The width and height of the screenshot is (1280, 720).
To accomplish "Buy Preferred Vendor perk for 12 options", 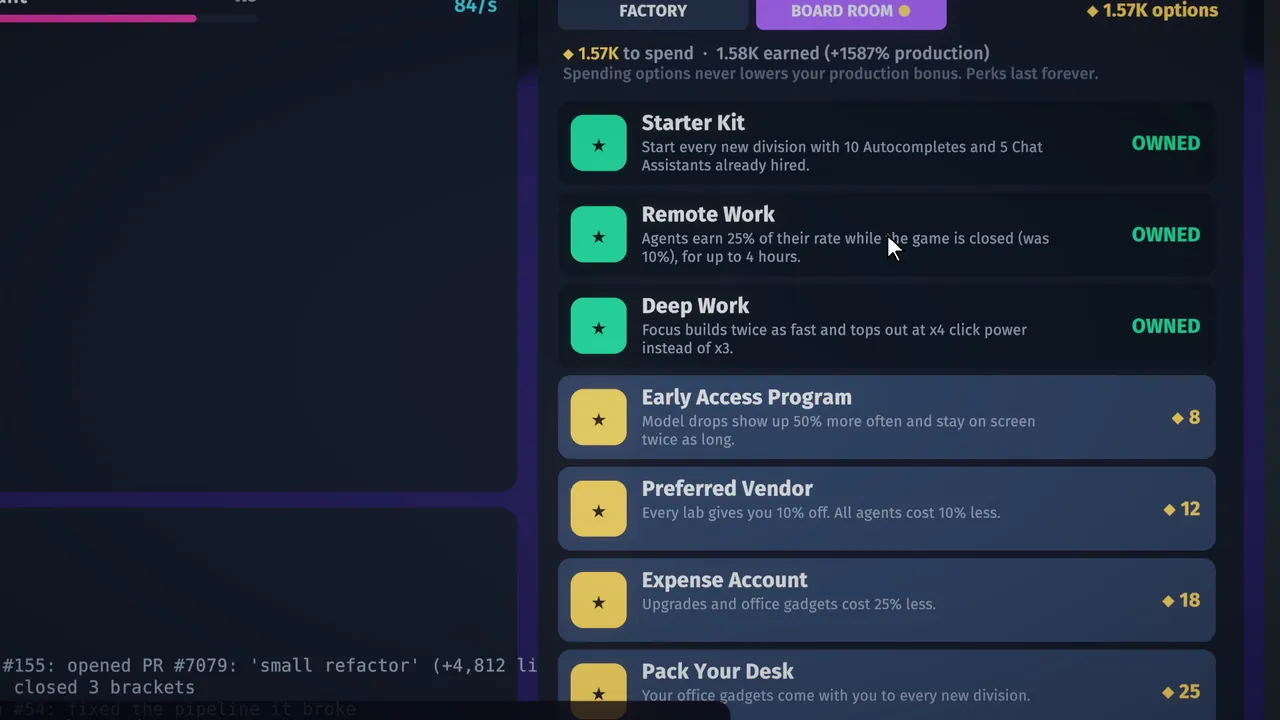I will tap(886, 509).
